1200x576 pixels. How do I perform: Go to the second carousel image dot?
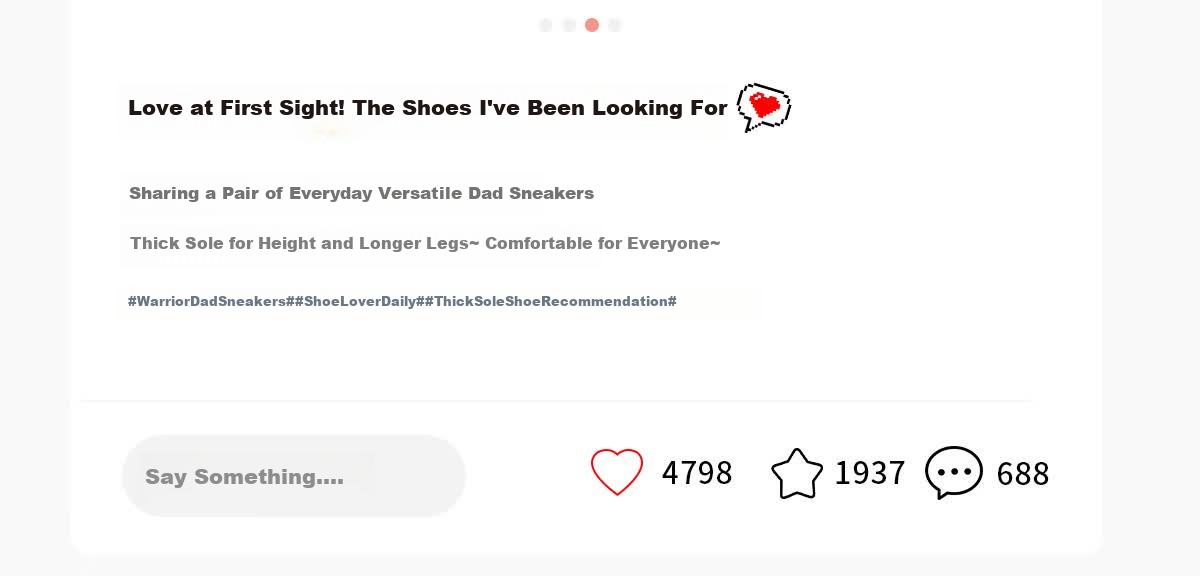(x=569, y=25)
